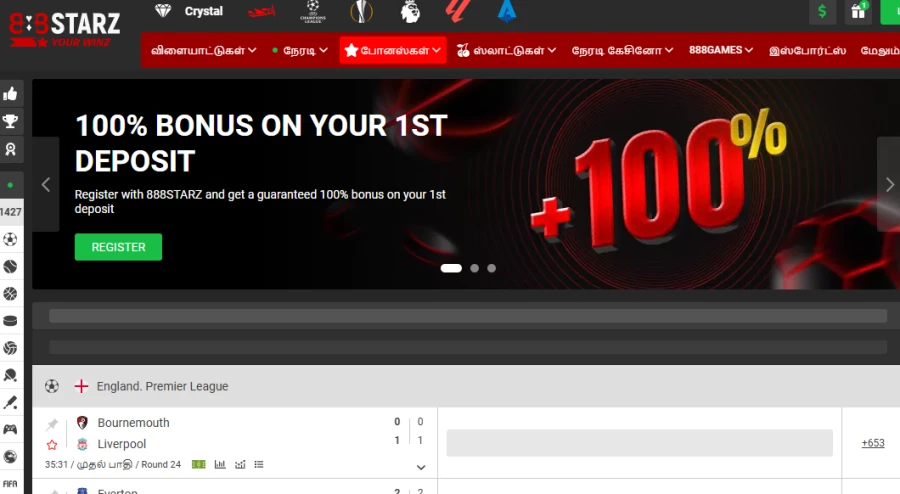Pin the Bournemouth vs Liverpool match
This screenshot has width=900, height=494.
tap(52, 424)
